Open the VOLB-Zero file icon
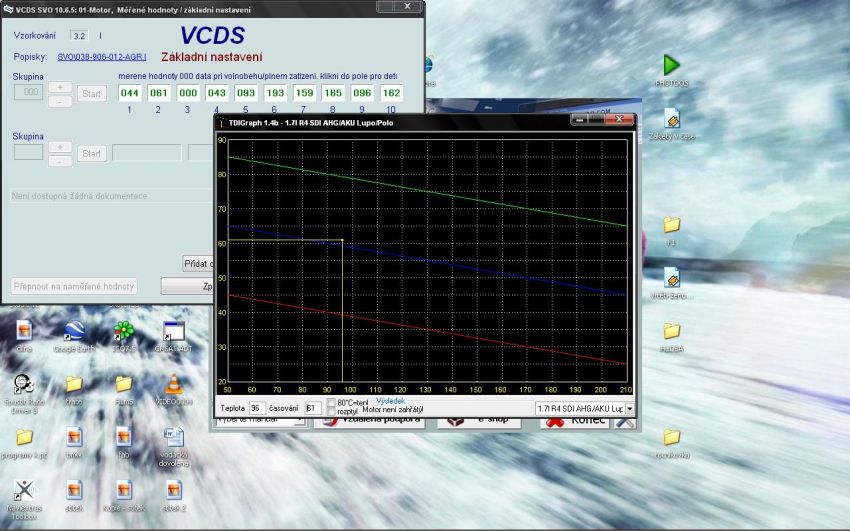 pos(671,278)
